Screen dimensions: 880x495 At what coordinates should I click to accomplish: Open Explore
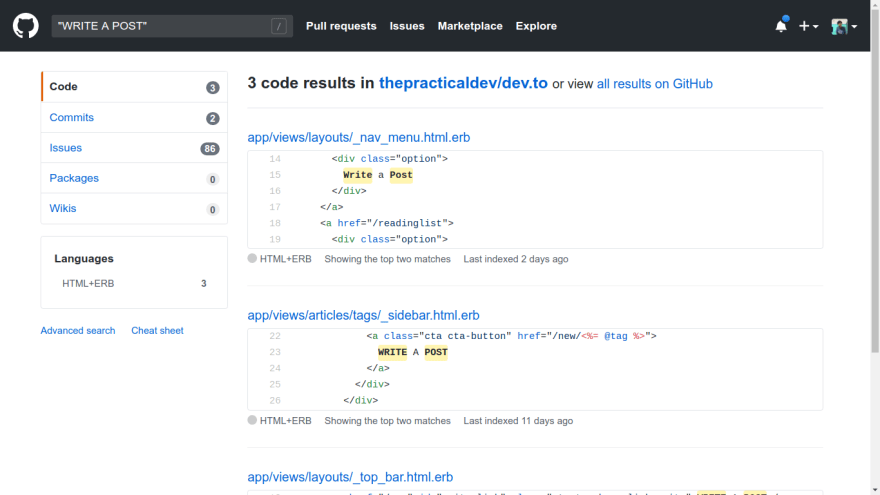[536, 26]
